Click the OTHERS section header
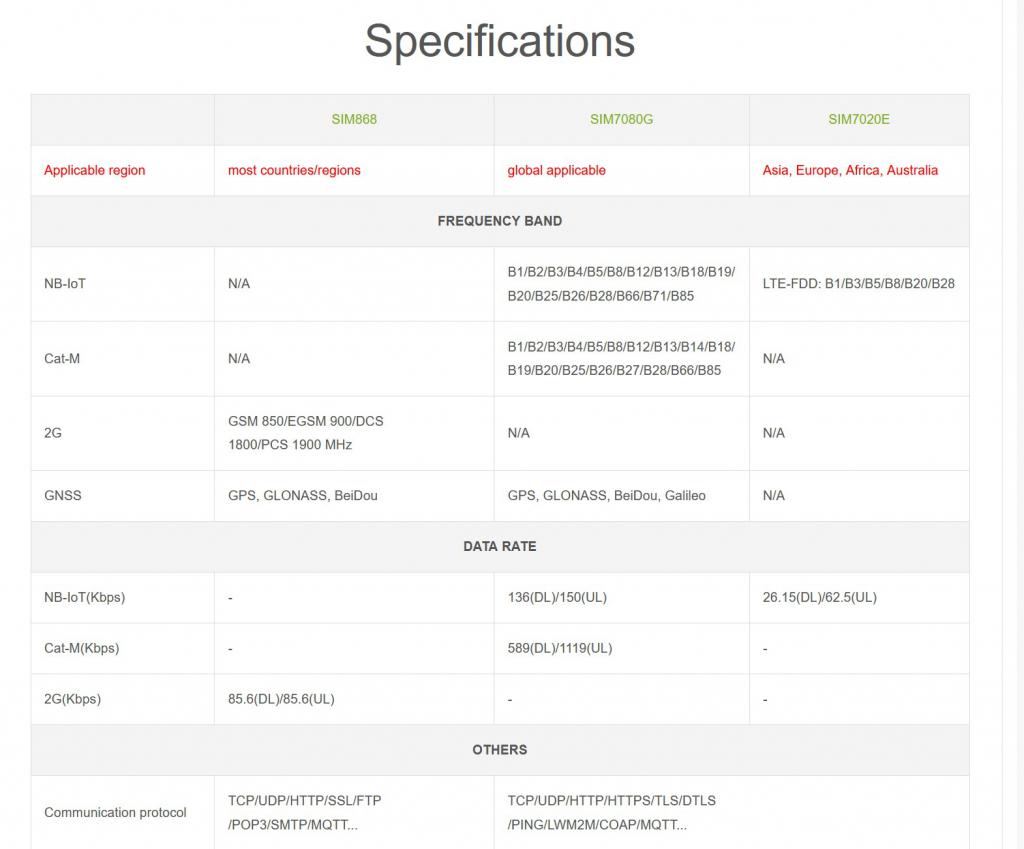 tap(499, 750)
